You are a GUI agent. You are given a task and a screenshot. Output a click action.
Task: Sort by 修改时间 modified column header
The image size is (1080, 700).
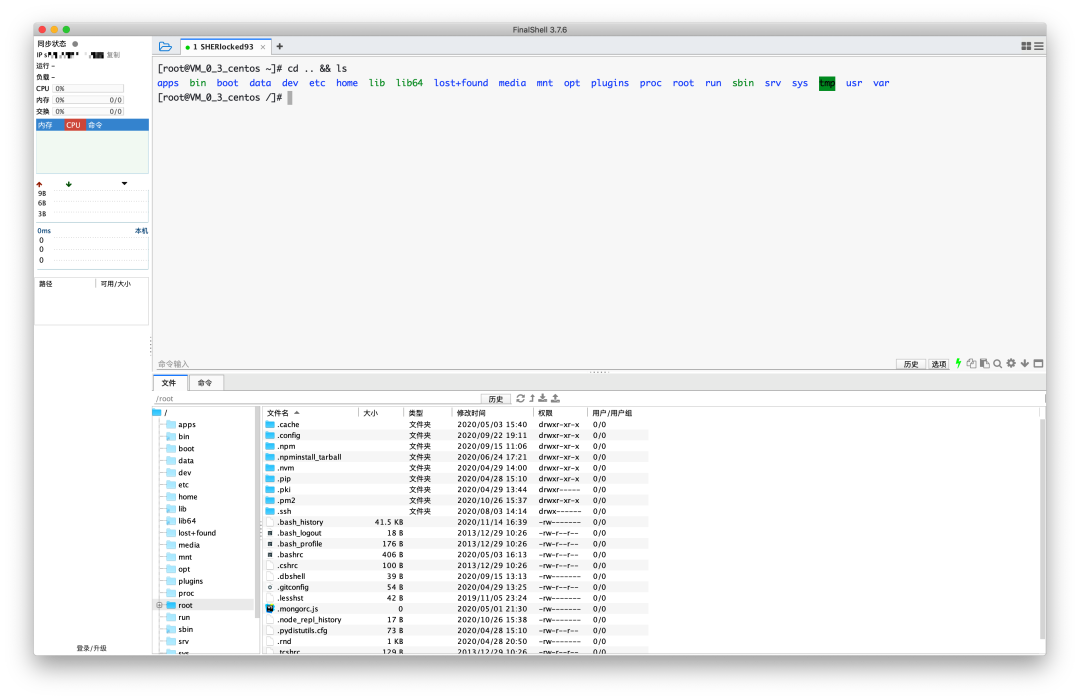492,413
